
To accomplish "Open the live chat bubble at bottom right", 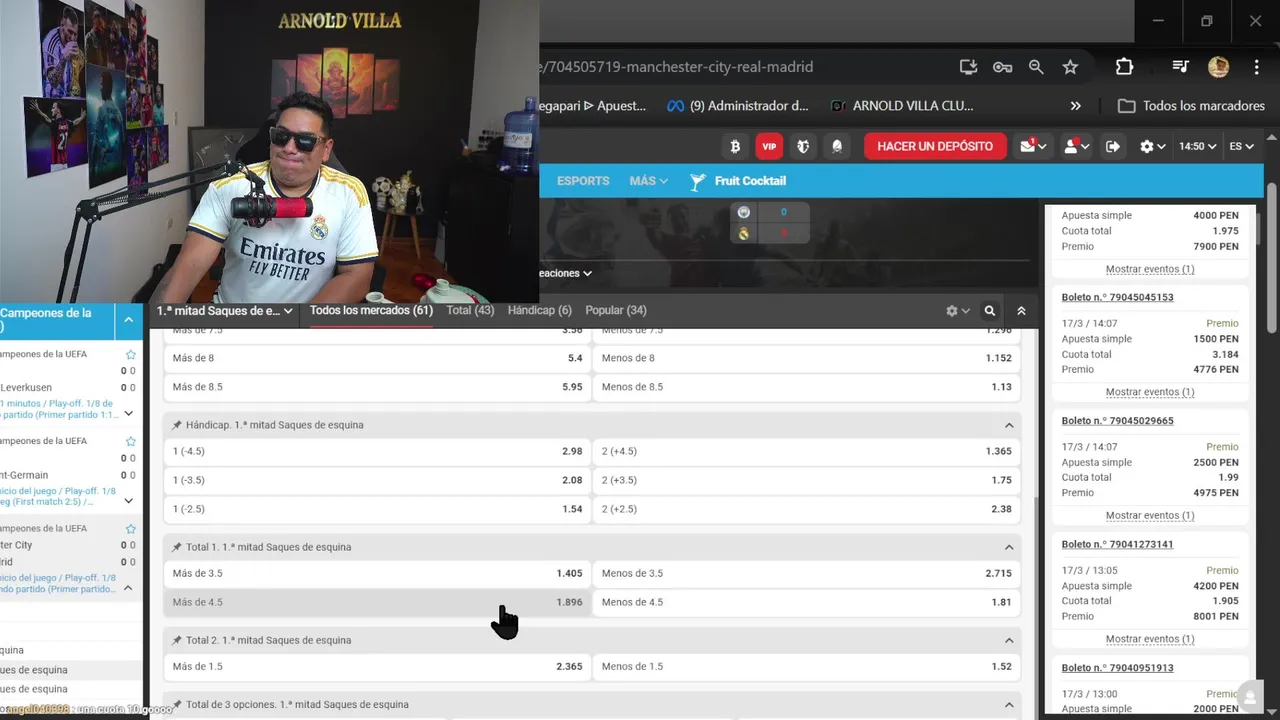I will tap(1249, 696).
